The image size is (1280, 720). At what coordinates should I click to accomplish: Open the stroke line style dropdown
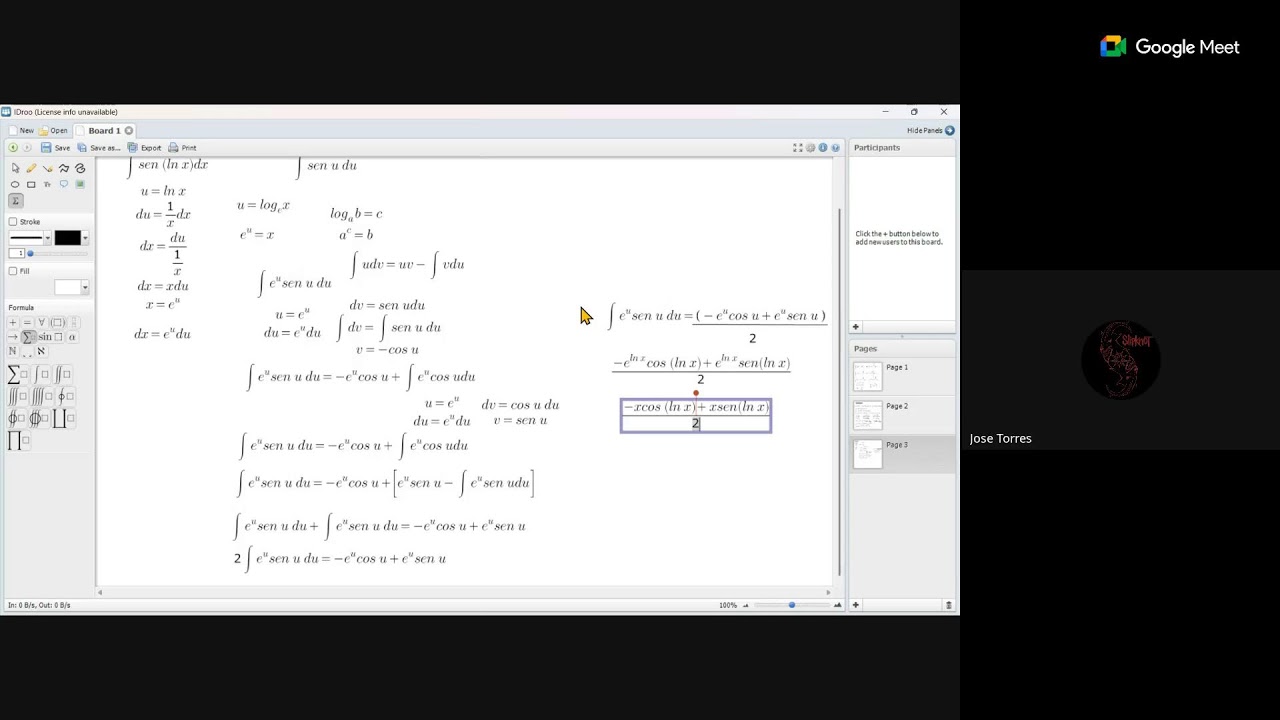pos(47,238)
